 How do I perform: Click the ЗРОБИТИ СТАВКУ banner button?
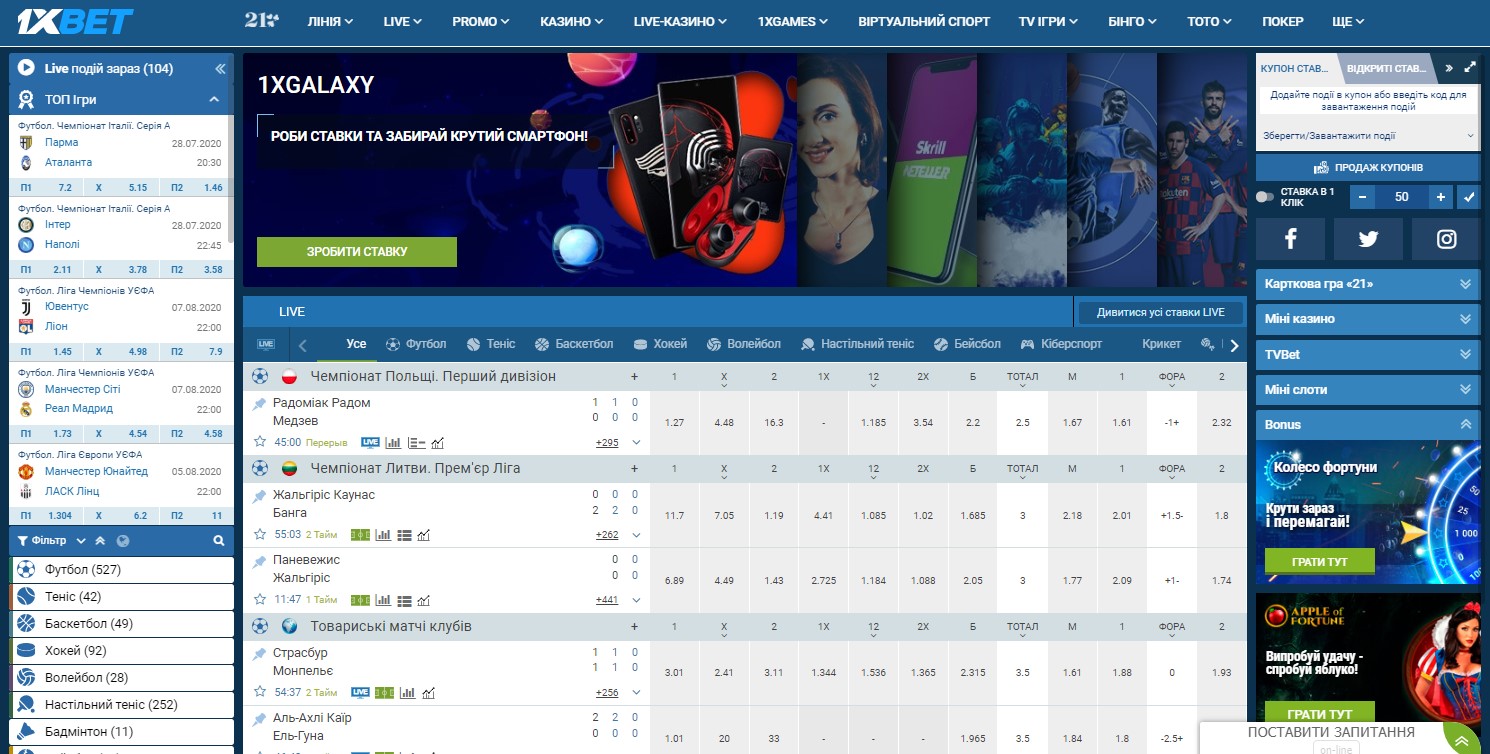point(357,252)
